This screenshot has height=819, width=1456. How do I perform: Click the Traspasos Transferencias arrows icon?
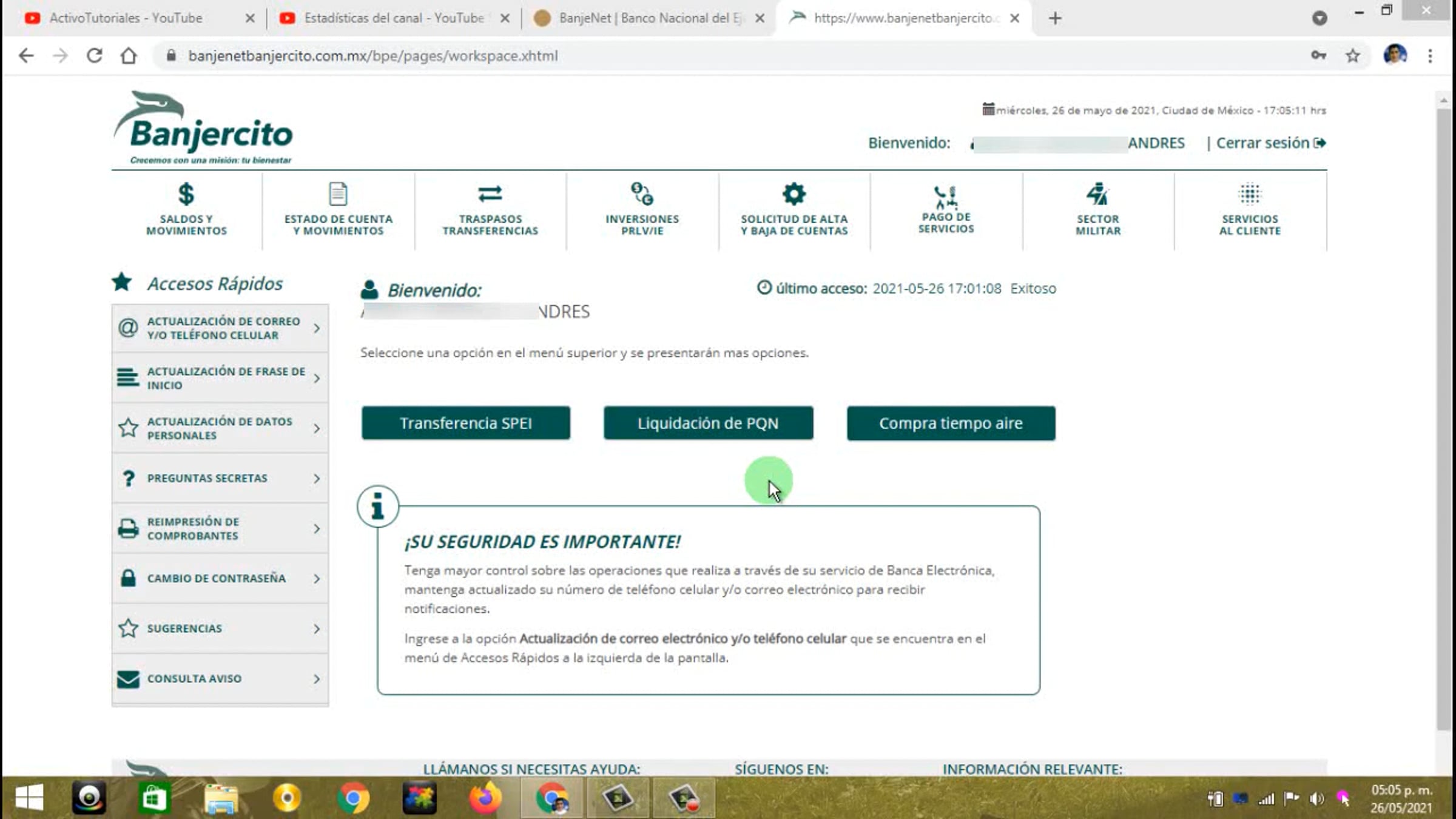(490, 194)
